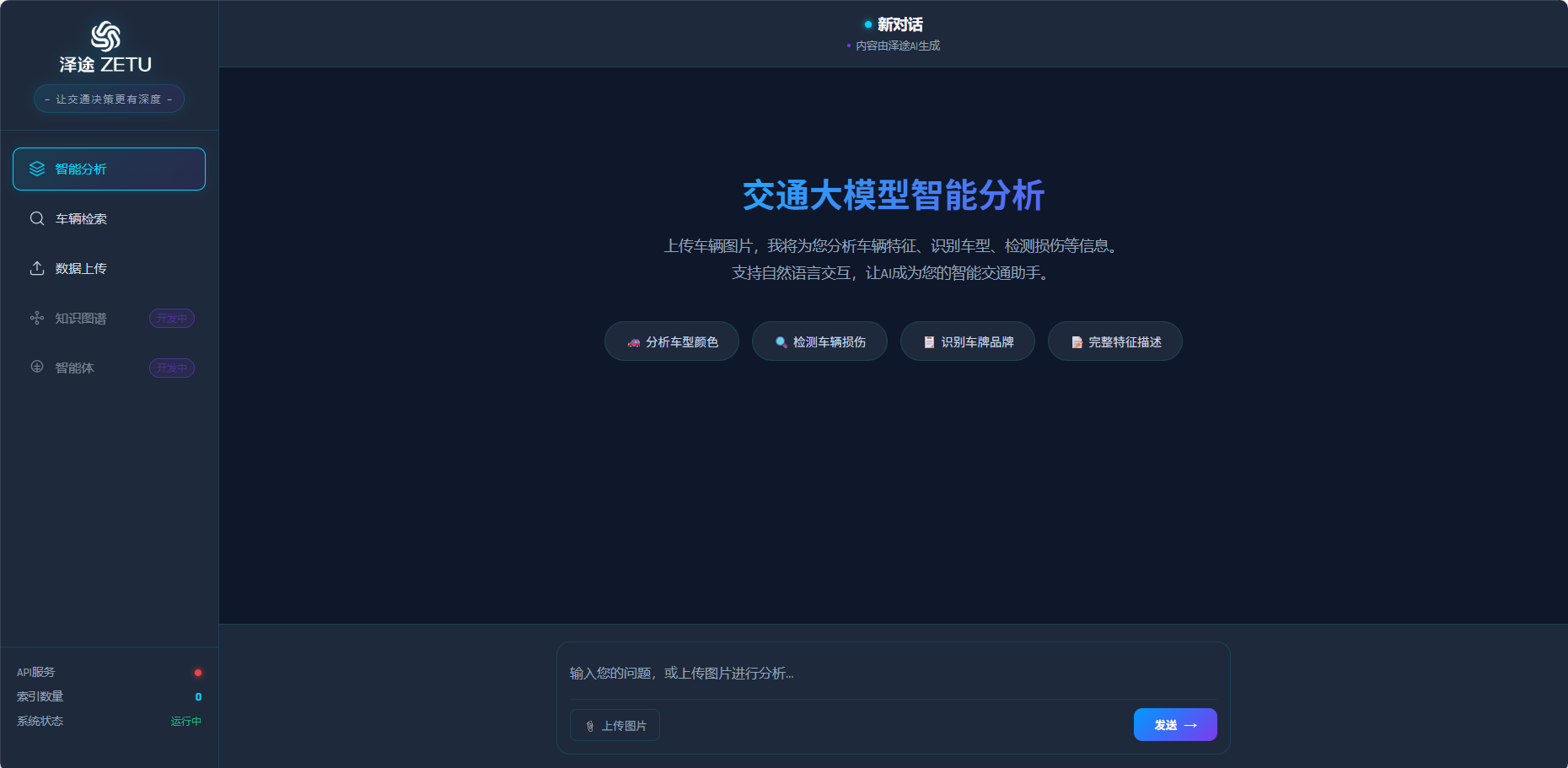This screenshot has width=1568, height=768.
Task: Select the 知识图谱 sidebar entry
Action: tap(81, 319)
